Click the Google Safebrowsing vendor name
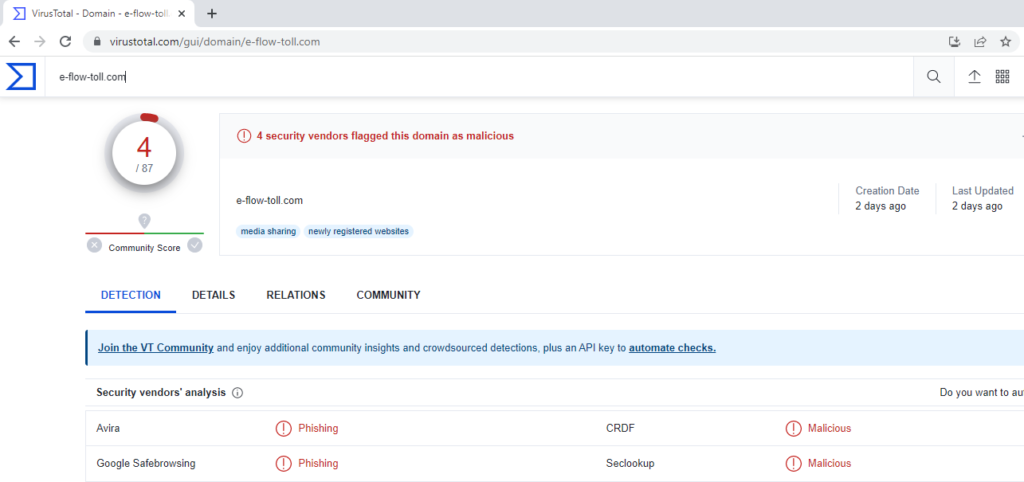This screenshot has width=1024, height=482. (146, 464)
